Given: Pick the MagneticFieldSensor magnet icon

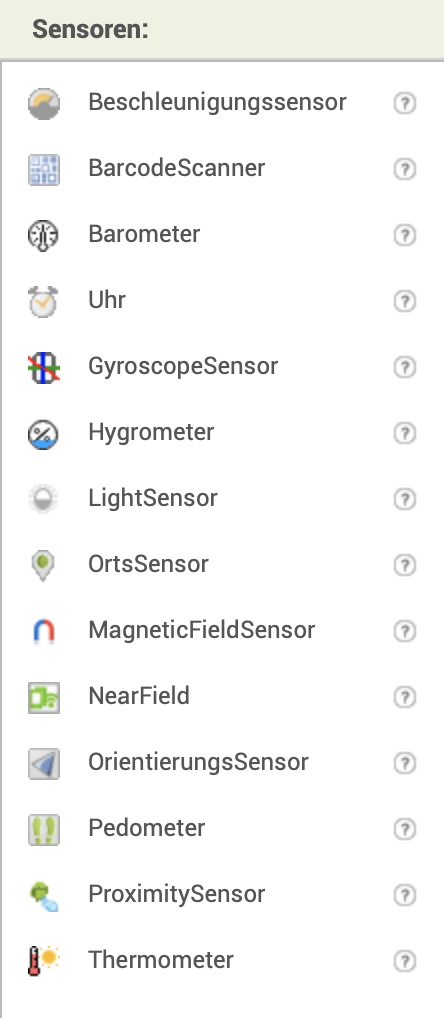Looking at the screenshot, I should tap(43, 631).
